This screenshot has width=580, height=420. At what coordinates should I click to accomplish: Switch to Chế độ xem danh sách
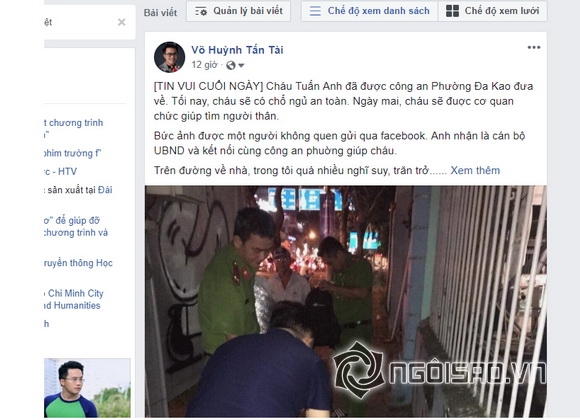coord(370,11)
